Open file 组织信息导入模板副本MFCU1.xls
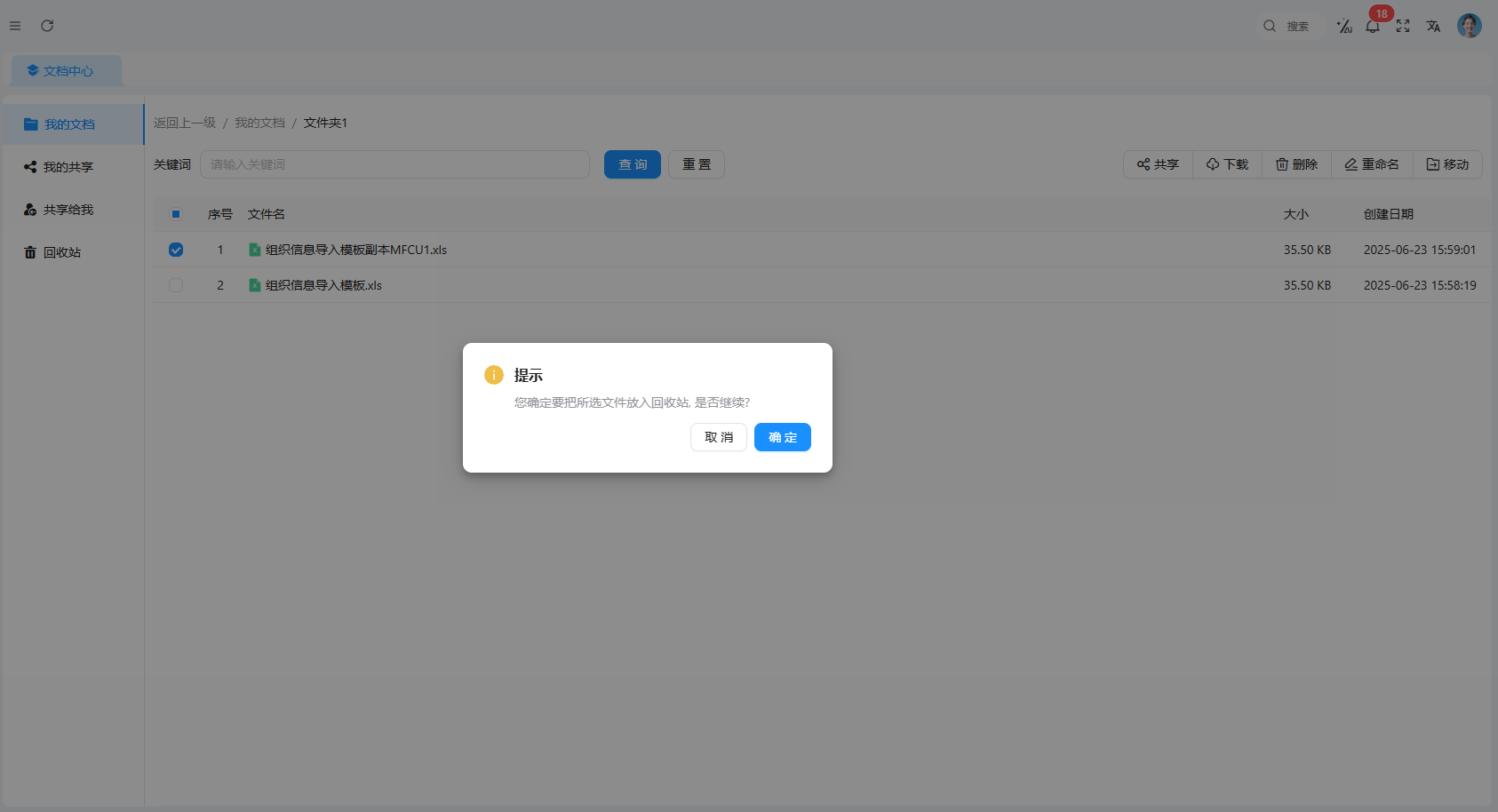The height and width of the screenshot is (812, 1498). (x=356, y=250)
